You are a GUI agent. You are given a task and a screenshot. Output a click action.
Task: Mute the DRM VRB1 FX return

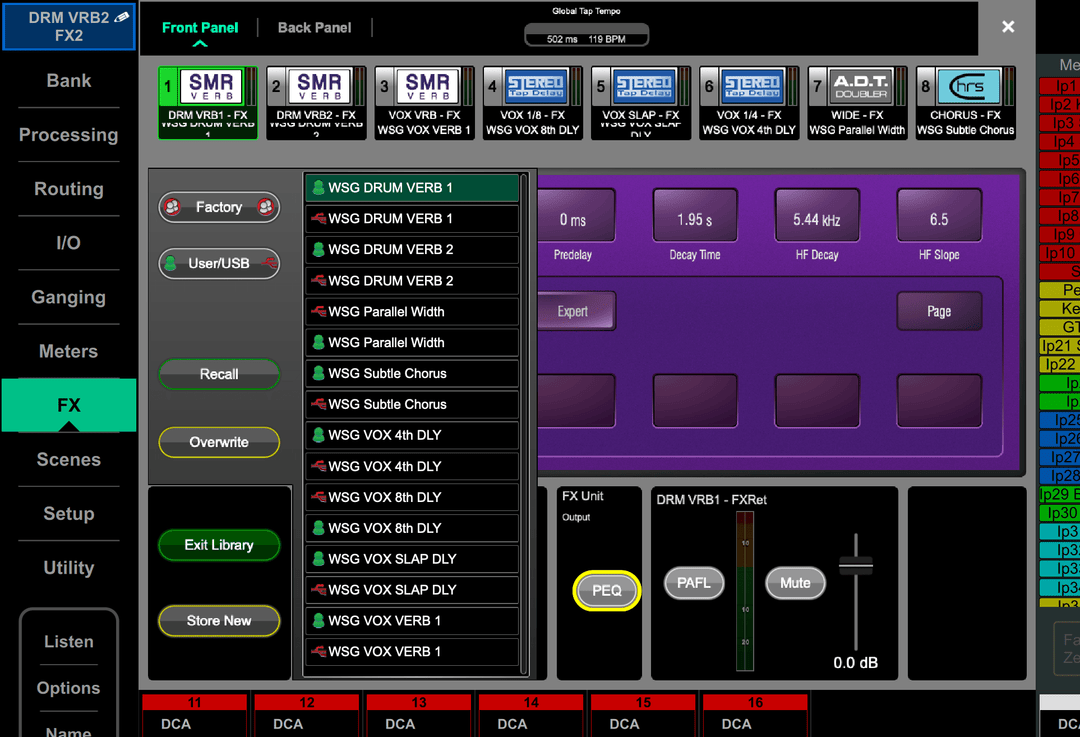[x=795, y=583]
